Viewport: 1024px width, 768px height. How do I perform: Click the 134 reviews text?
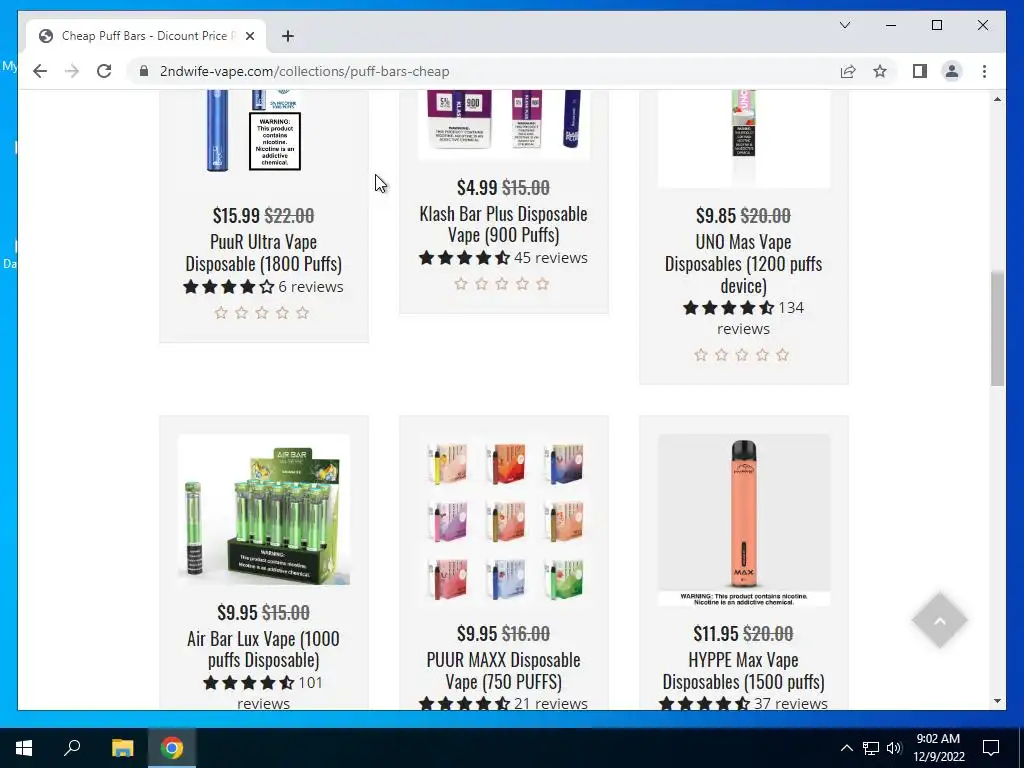[760, 318]
